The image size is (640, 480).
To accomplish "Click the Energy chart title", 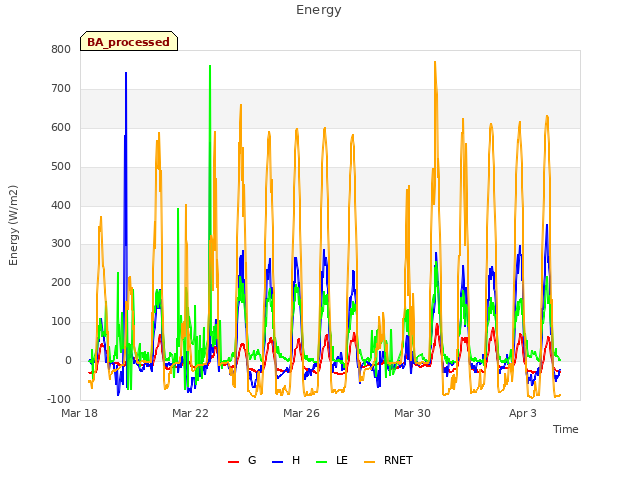I will pos(319,10).
